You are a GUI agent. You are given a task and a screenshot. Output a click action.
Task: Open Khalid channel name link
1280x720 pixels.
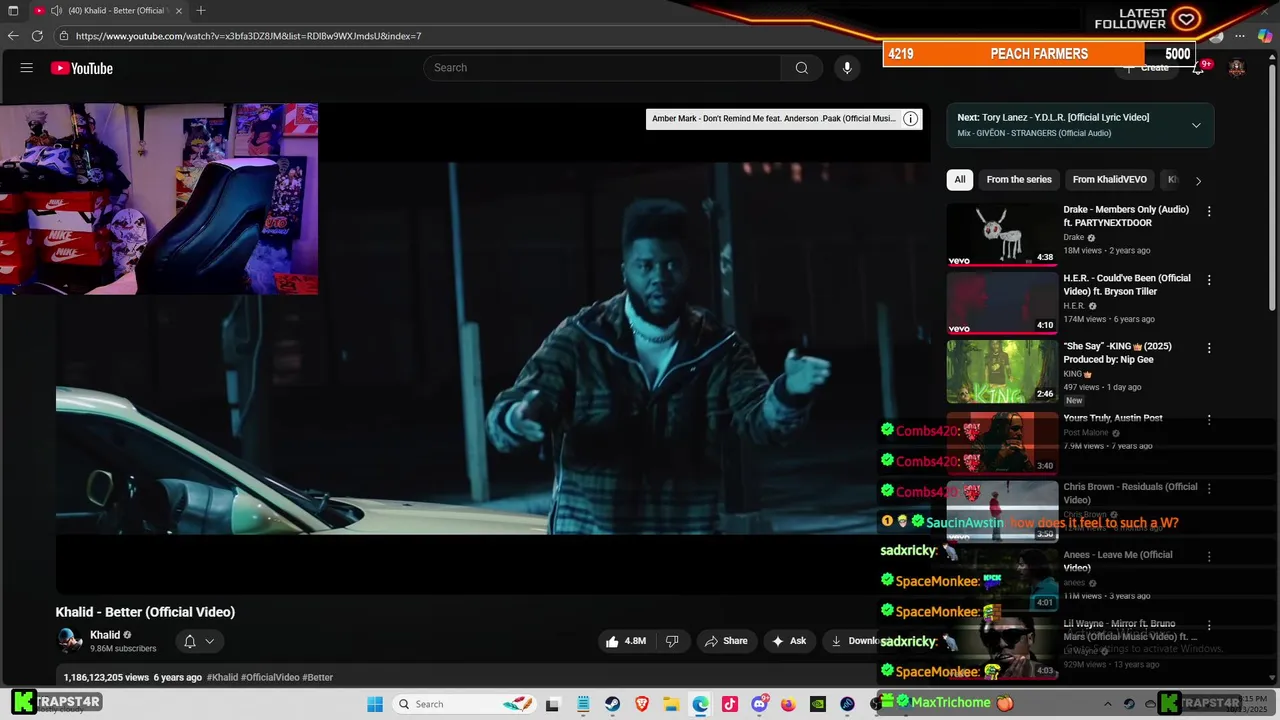tap(105, 635)
